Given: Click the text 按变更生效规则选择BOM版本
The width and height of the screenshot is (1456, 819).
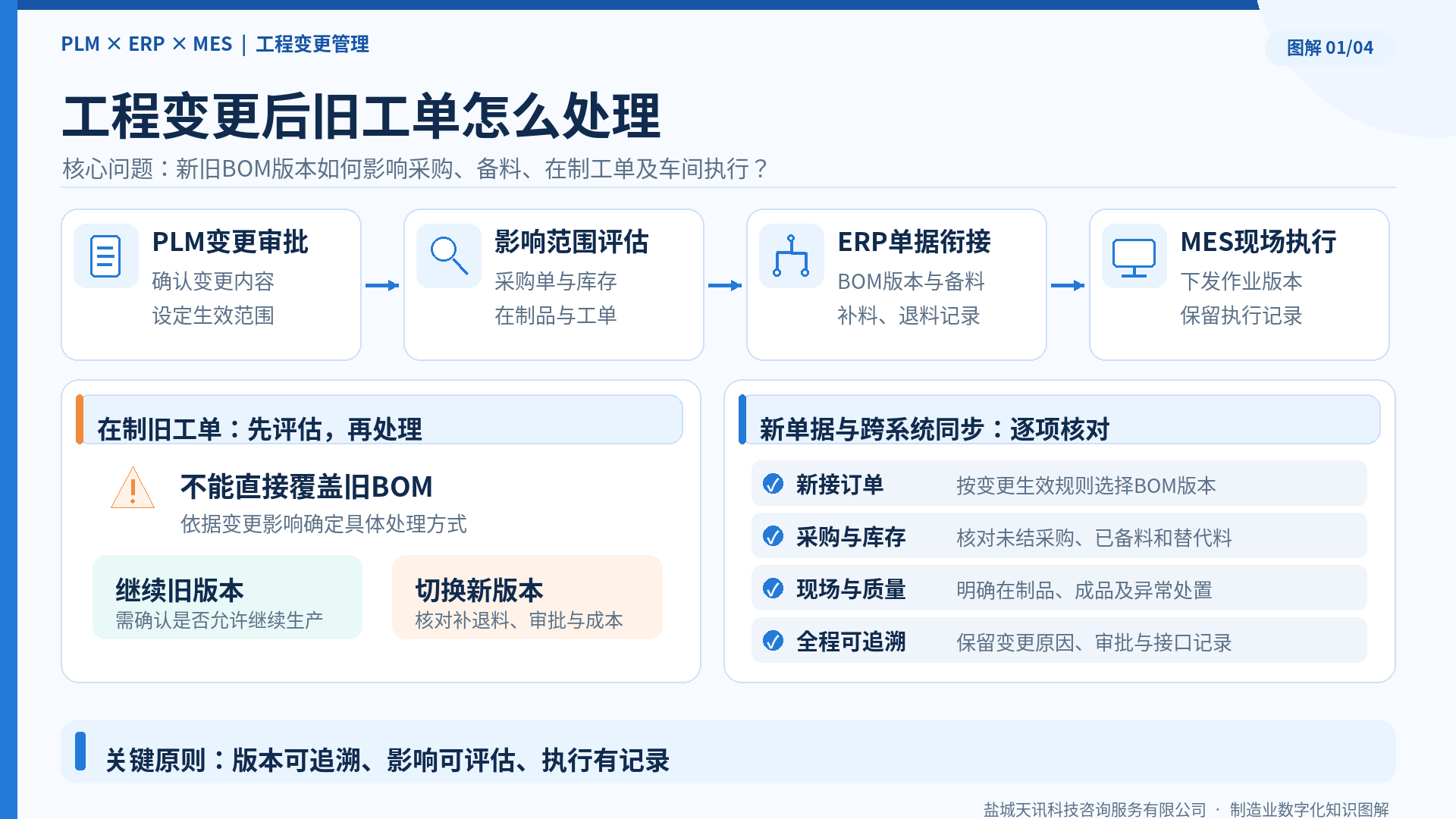Looking at the screenshot, I should click(1086, 485).
